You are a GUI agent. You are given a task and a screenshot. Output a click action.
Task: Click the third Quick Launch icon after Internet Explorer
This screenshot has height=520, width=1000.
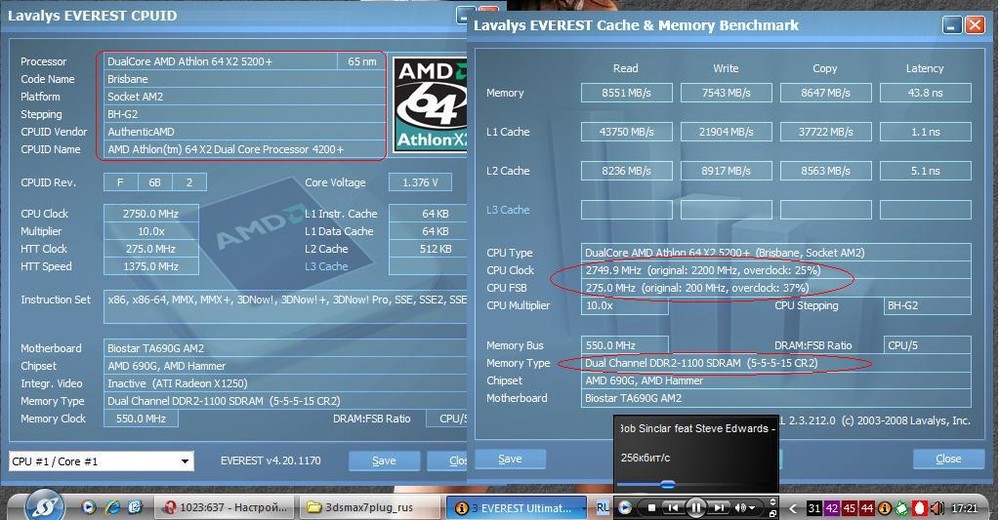click(x=135, y=507)
